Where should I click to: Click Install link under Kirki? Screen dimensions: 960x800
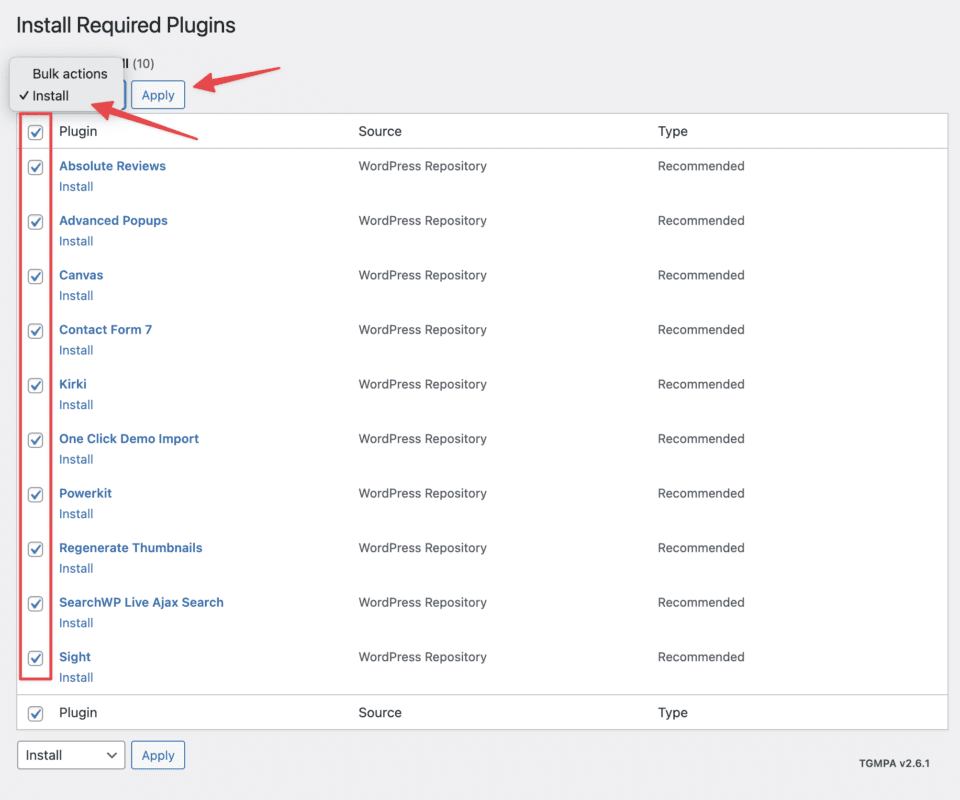tap(76, 405)
